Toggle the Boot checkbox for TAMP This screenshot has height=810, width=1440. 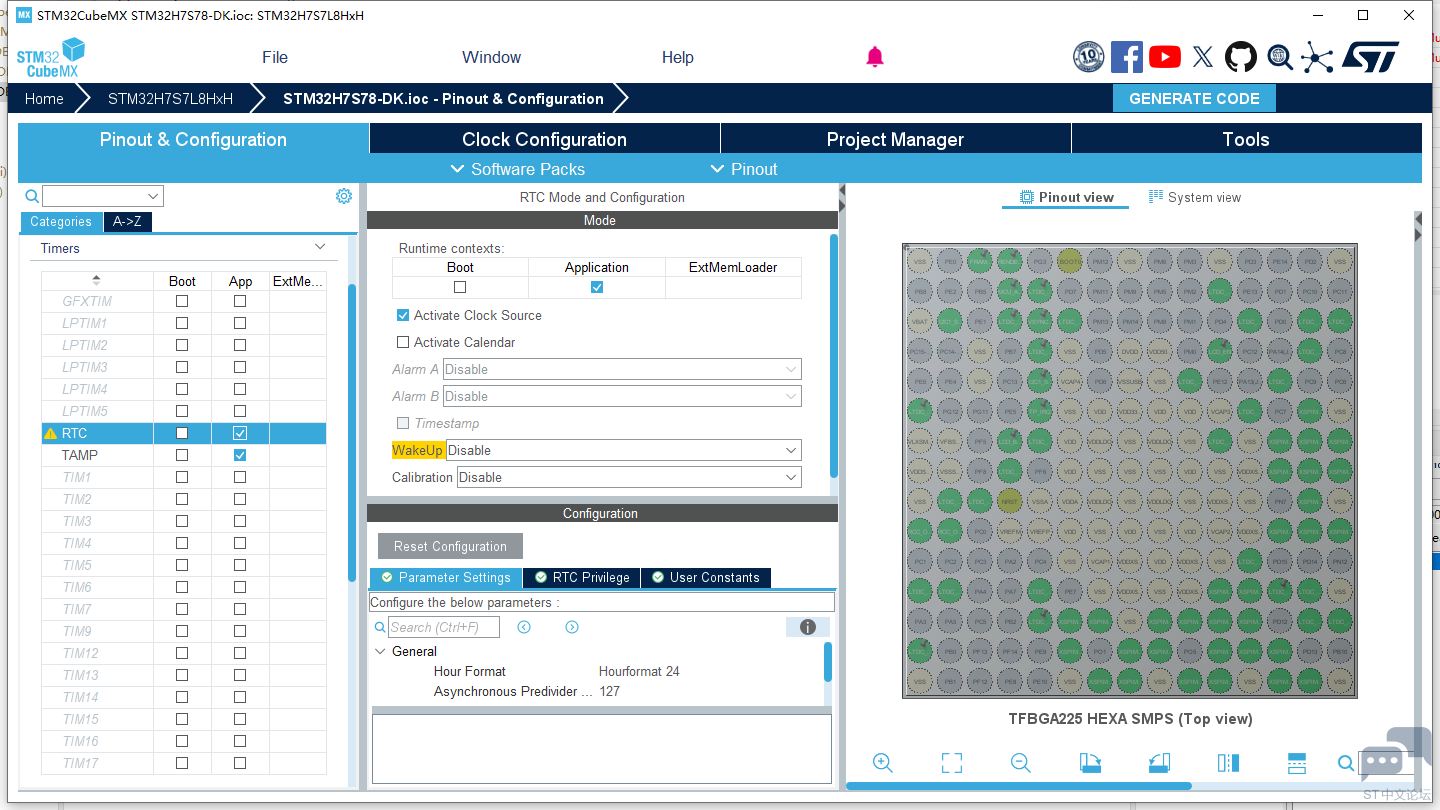(x=182, y=455)
